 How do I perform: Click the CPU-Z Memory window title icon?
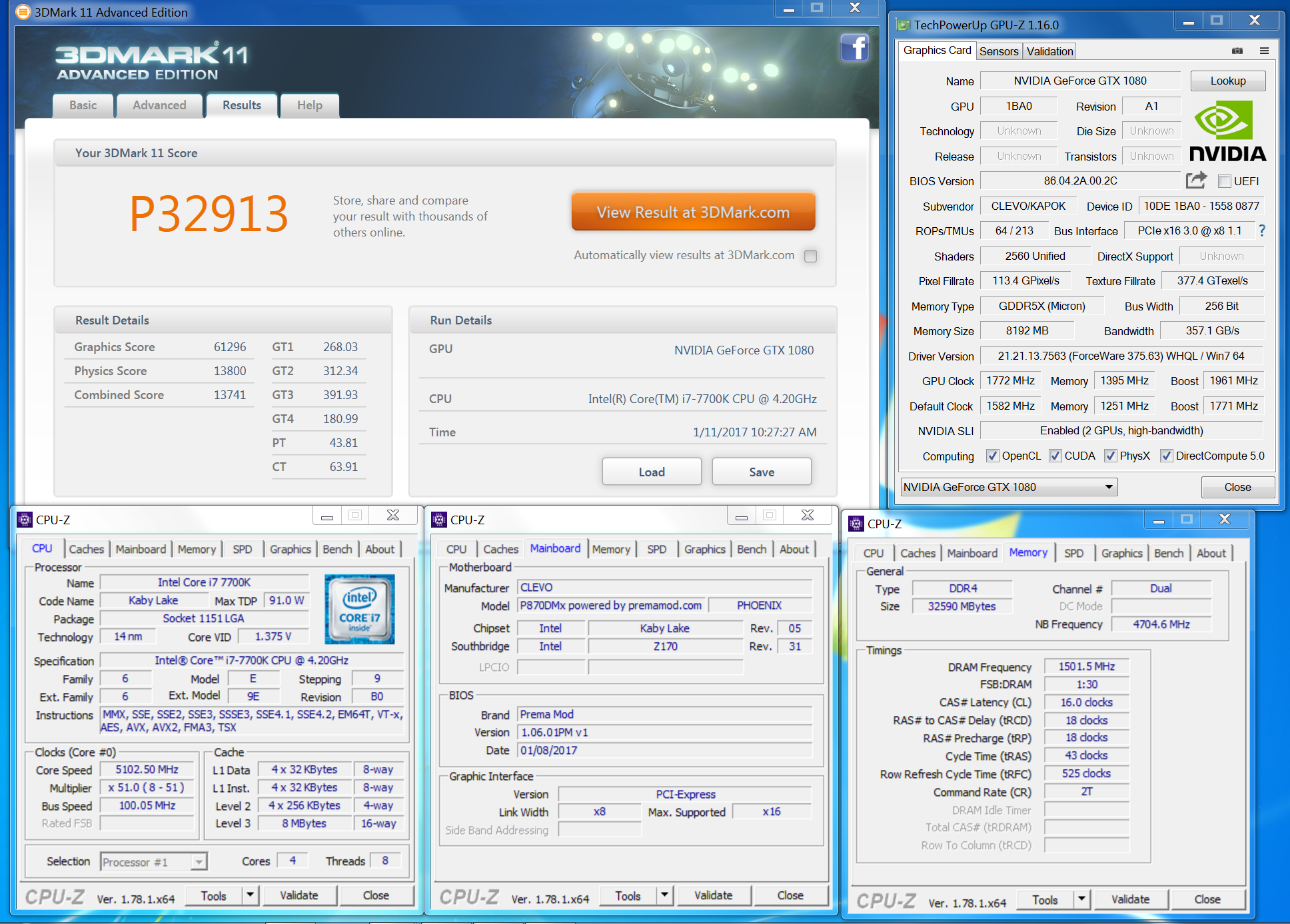[x=856, y=524]
